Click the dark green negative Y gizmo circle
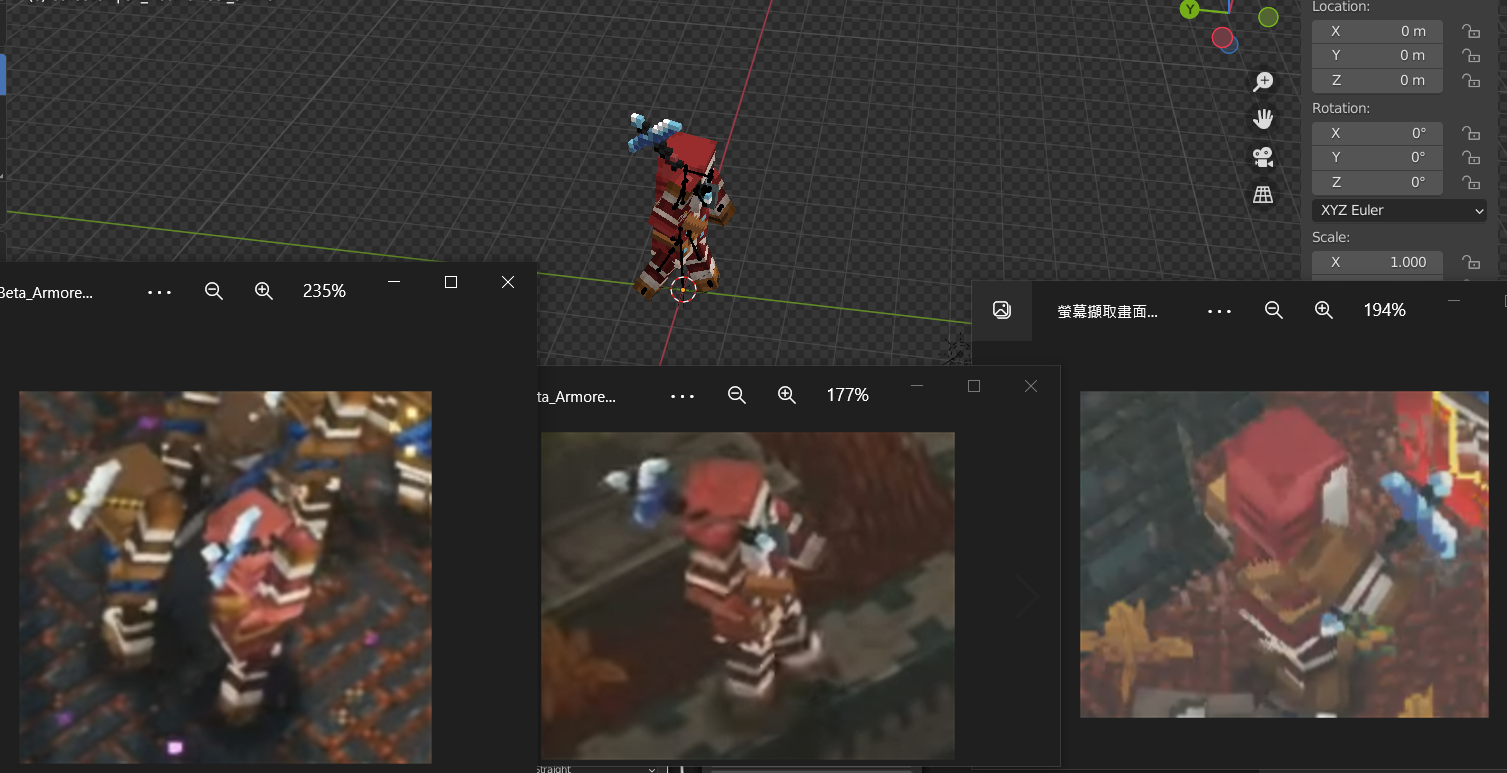Viewport: 1507px width, 773px height. 1268,17
